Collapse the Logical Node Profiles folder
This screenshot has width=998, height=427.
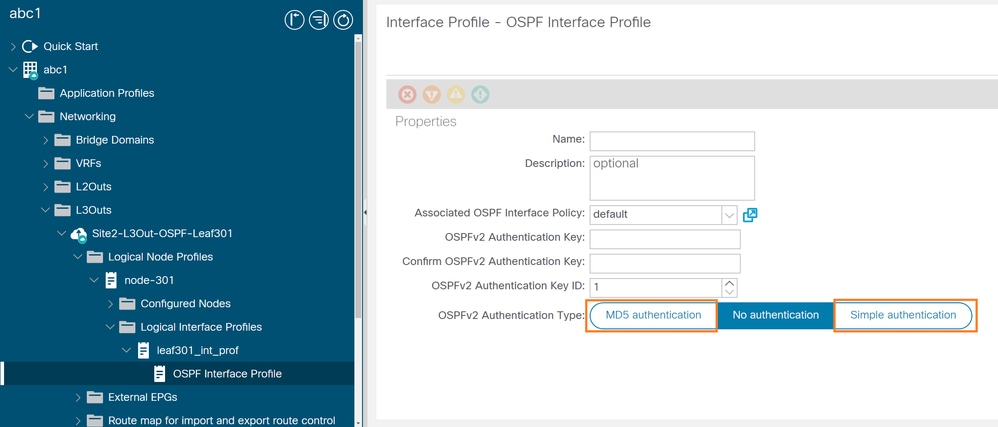coord(78,257)
